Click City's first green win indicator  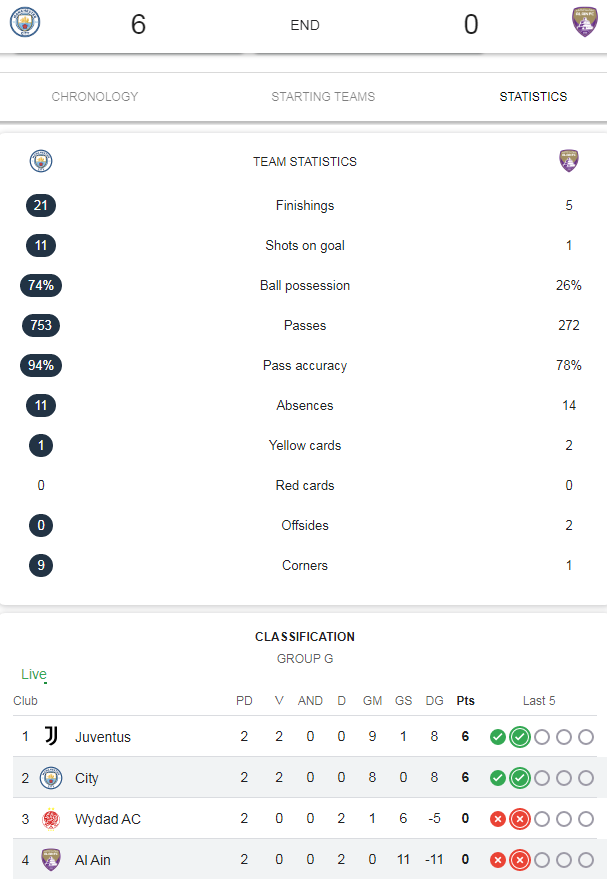[x=498, y=778]
